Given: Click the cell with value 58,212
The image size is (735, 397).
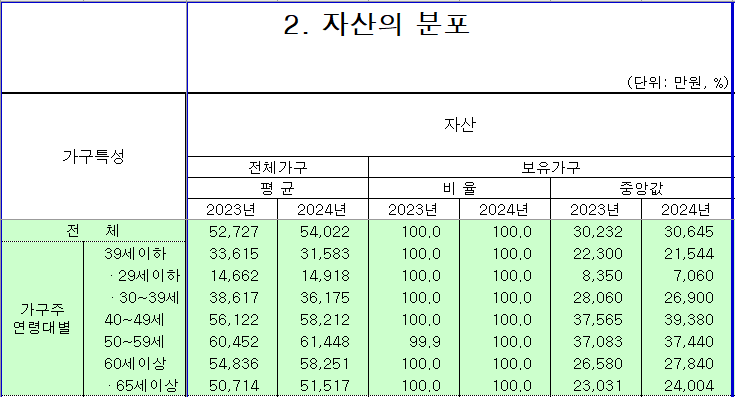Looking at the screenshot, I should point(323,320).
